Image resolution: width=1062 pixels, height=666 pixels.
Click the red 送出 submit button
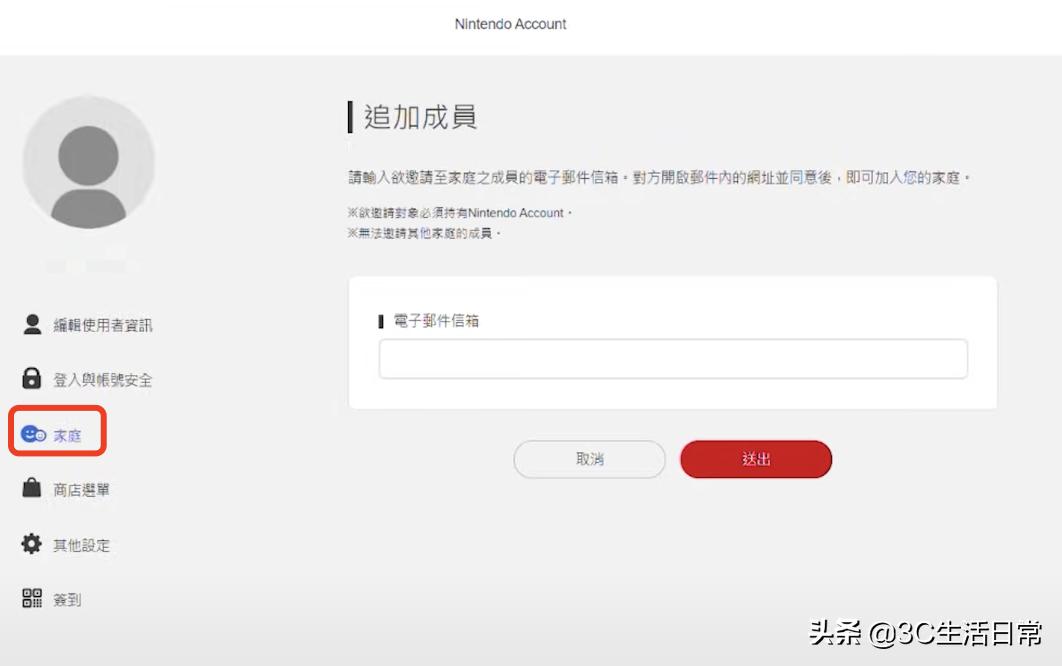click(756, 459)
